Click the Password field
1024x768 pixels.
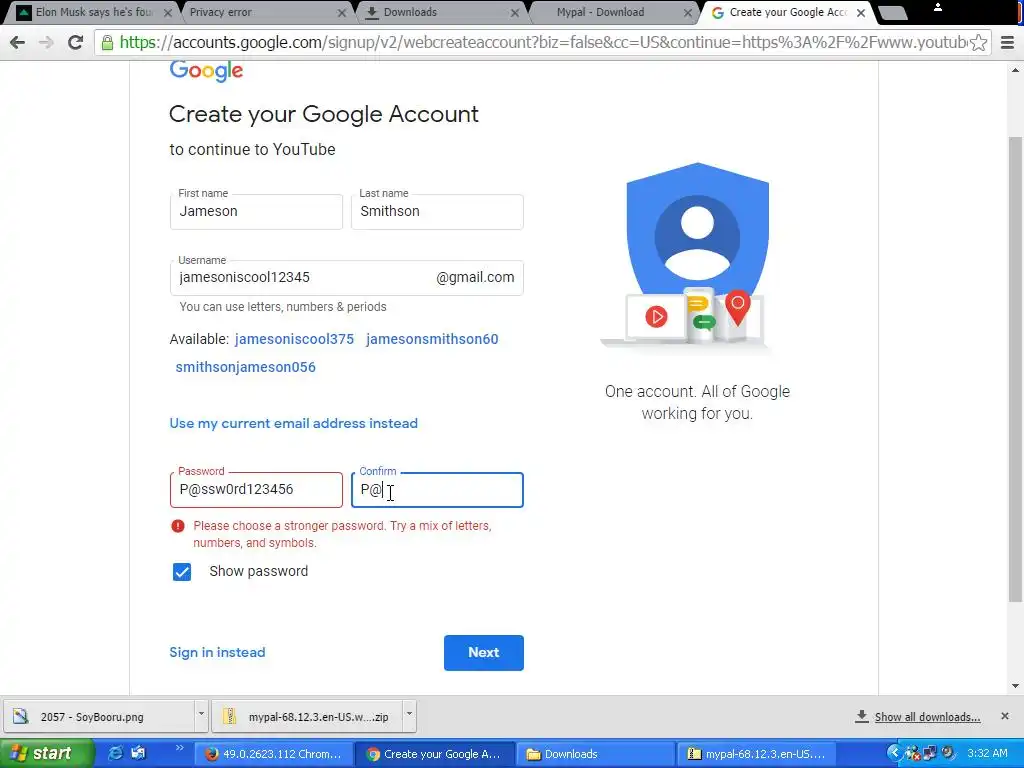256,490
